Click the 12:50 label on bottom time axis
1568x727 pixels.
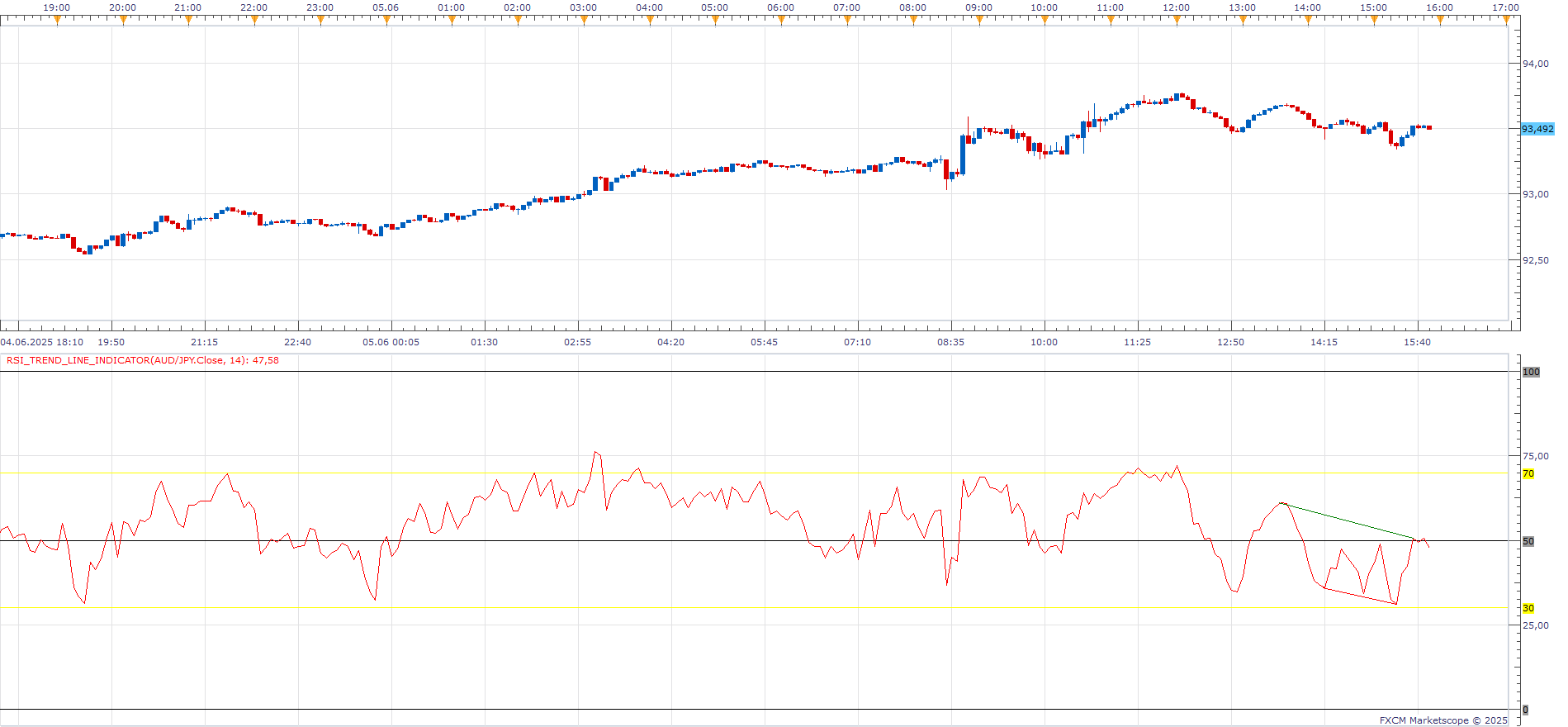tap(1231, 342)
